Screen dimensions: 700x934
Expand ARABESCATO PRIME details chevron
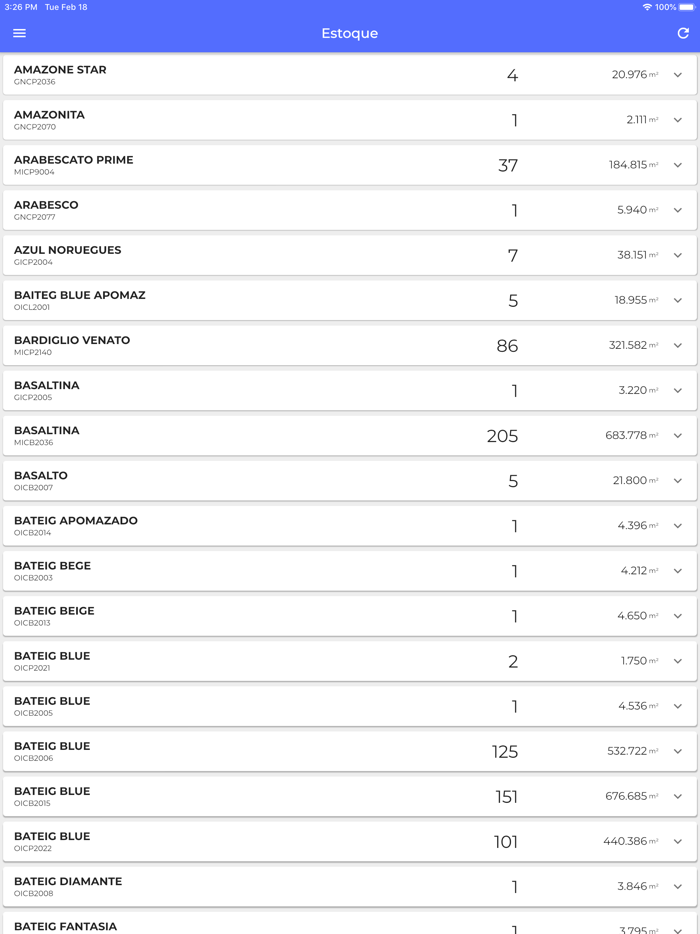[678, 165]
